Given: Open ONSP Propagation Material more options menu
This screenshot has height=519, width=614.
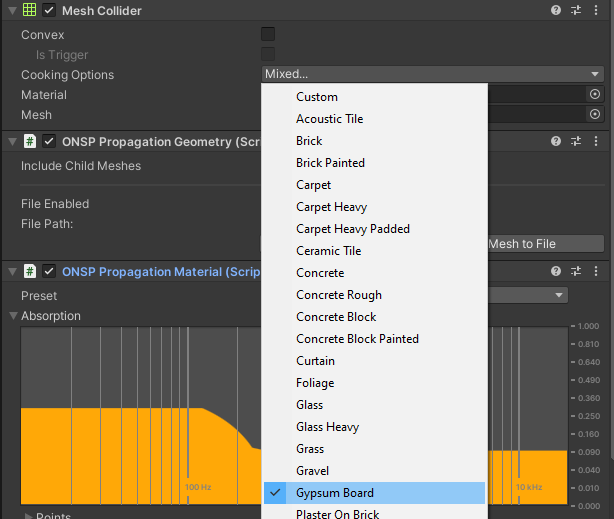Looking at the screenshot, I should 596,272.
